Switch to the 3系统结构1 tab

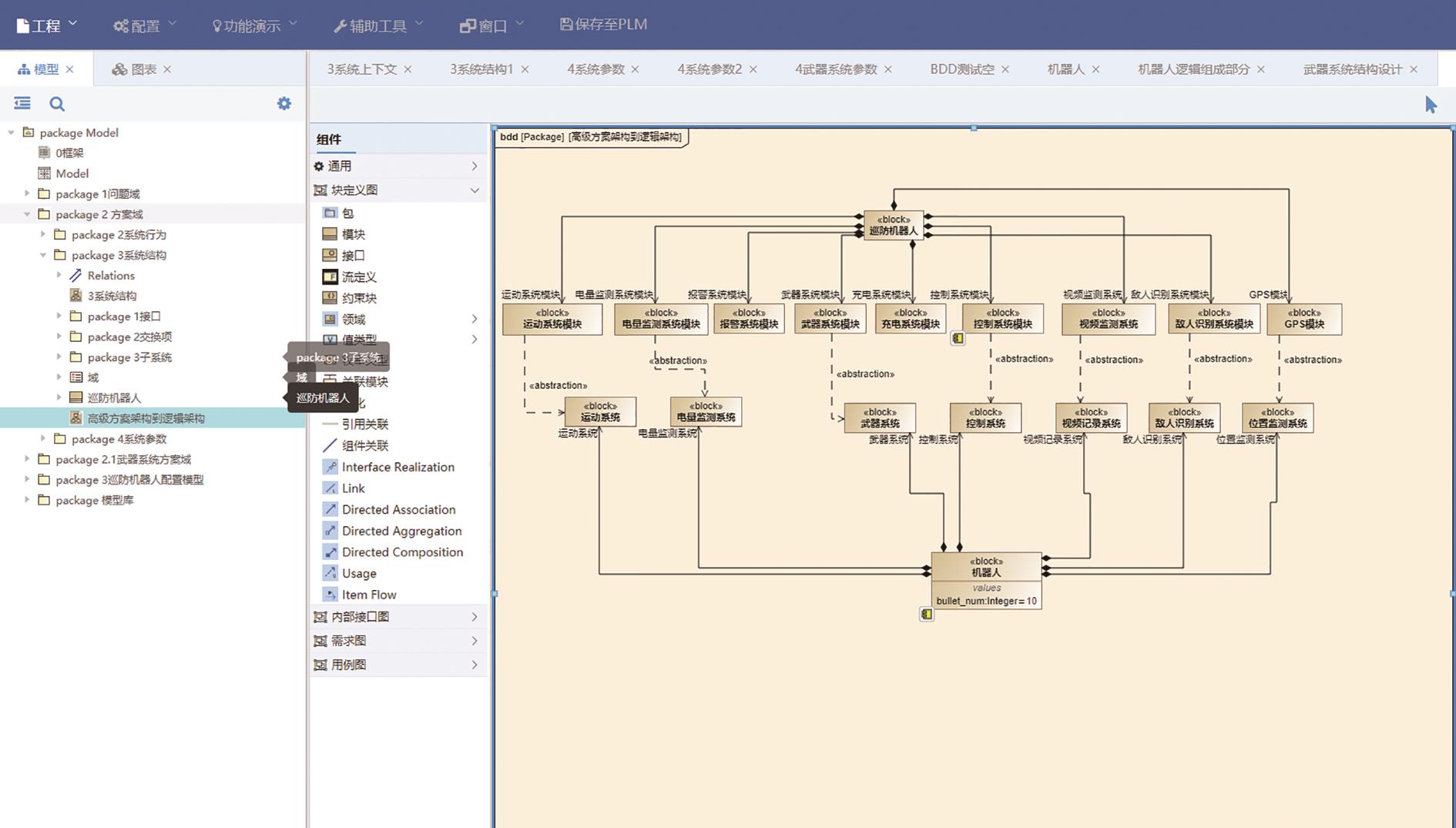pos(481,69)
